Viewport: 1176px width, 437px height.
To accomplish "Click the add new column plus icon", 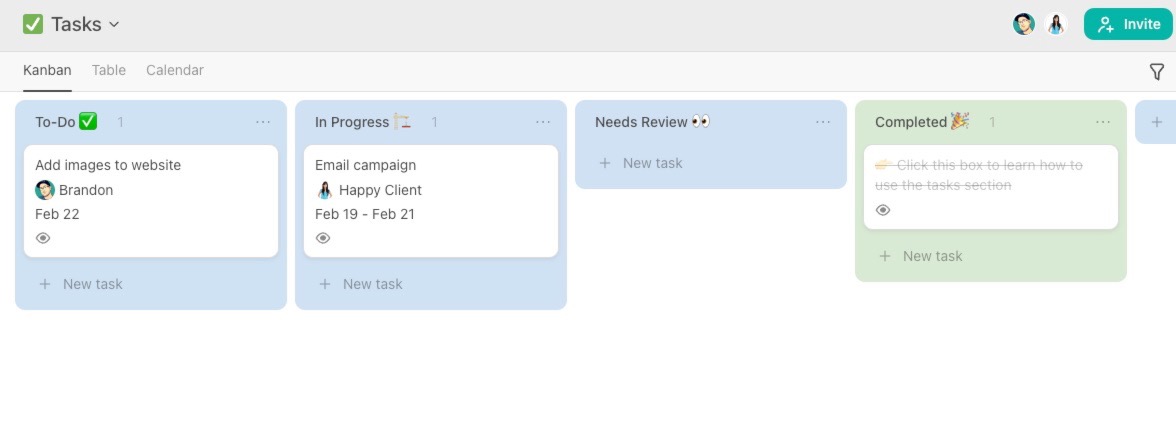I will [1156, 122].
